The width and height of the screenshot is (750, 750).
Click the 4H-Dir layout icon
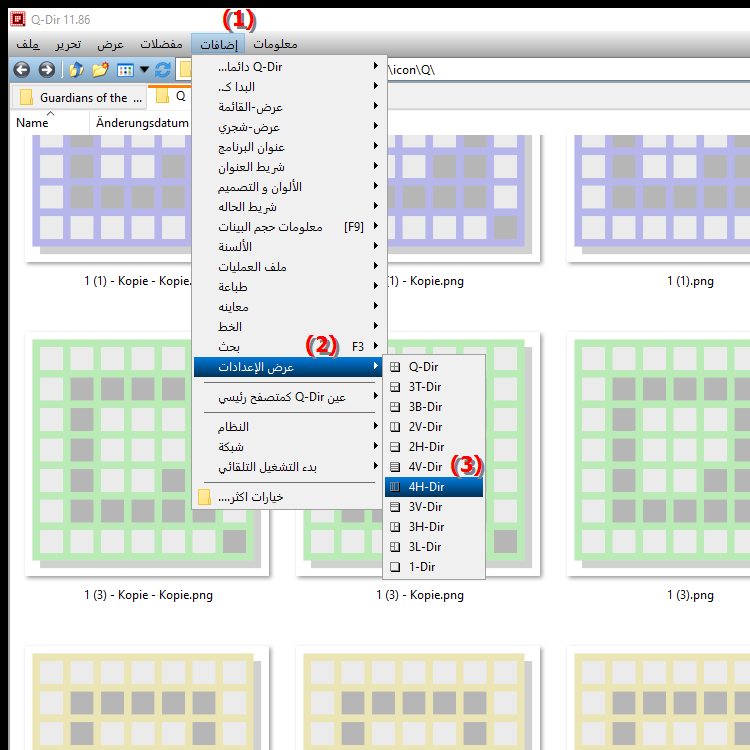(395, 487)
